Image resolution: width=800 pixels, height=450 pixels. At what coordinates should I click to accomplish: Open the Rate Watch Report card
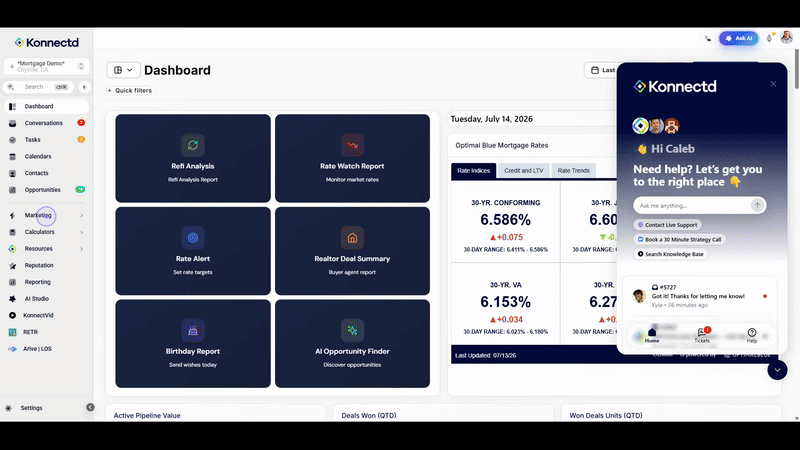click(352, 158)
